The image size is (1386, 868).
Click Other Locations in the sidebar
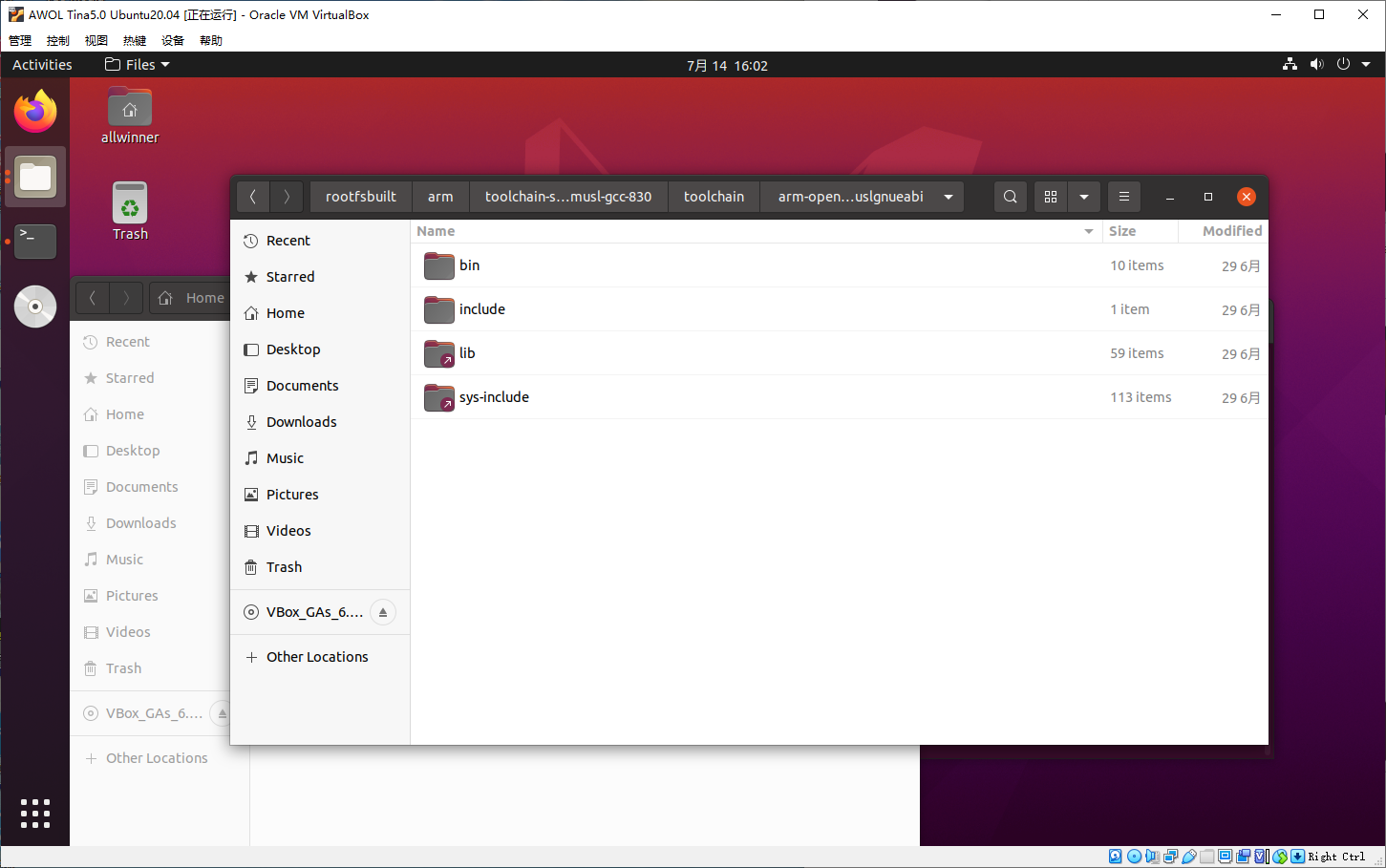click(x=317, y=657)
